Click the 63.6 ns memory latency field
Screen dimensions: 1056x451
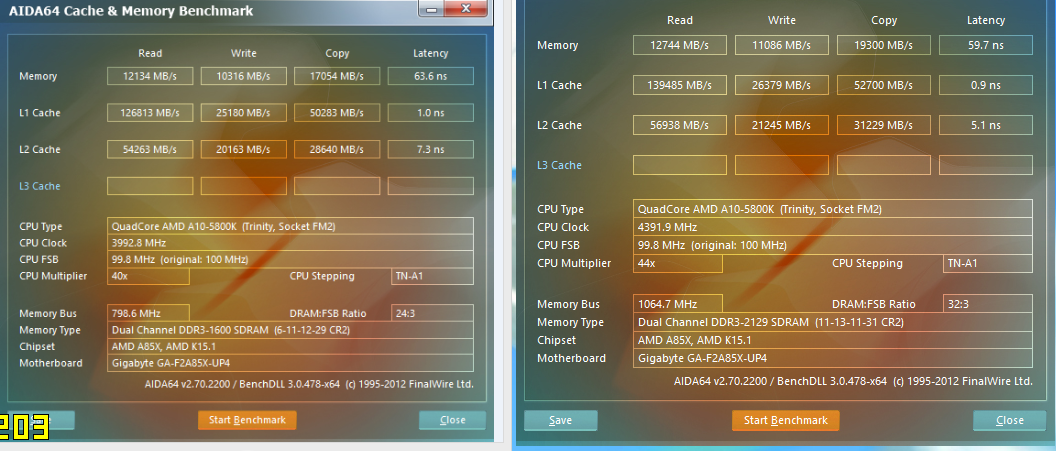pos(430,76)
